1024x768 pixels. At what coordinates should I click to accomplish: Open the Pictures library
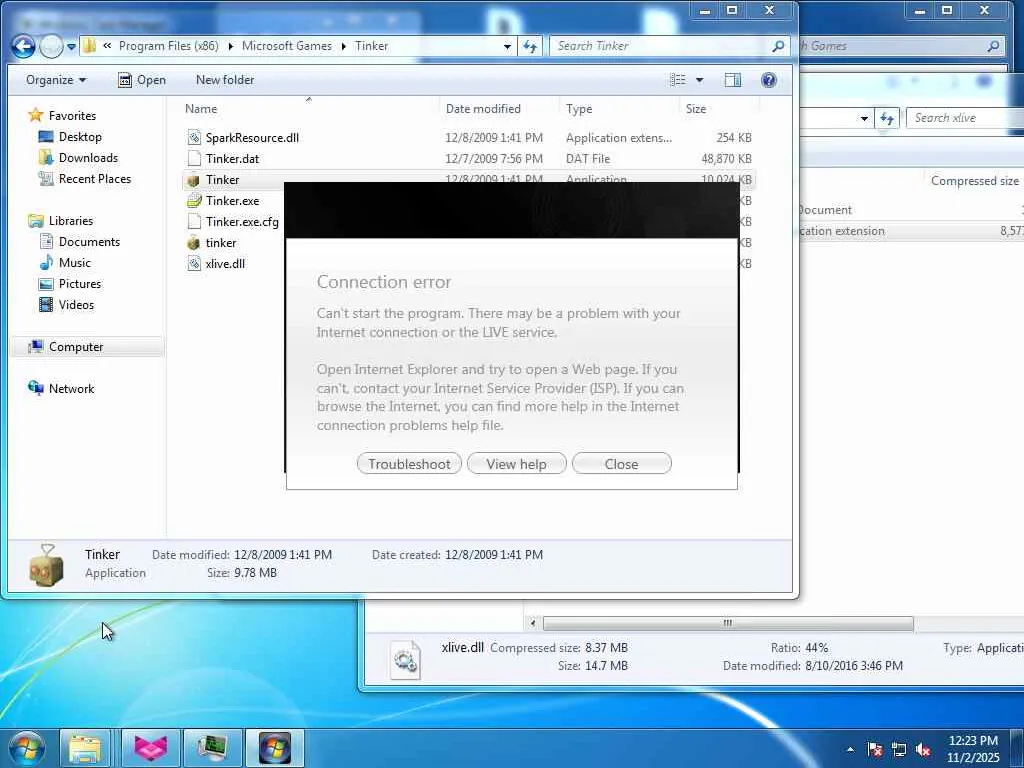tap(80, 283)
